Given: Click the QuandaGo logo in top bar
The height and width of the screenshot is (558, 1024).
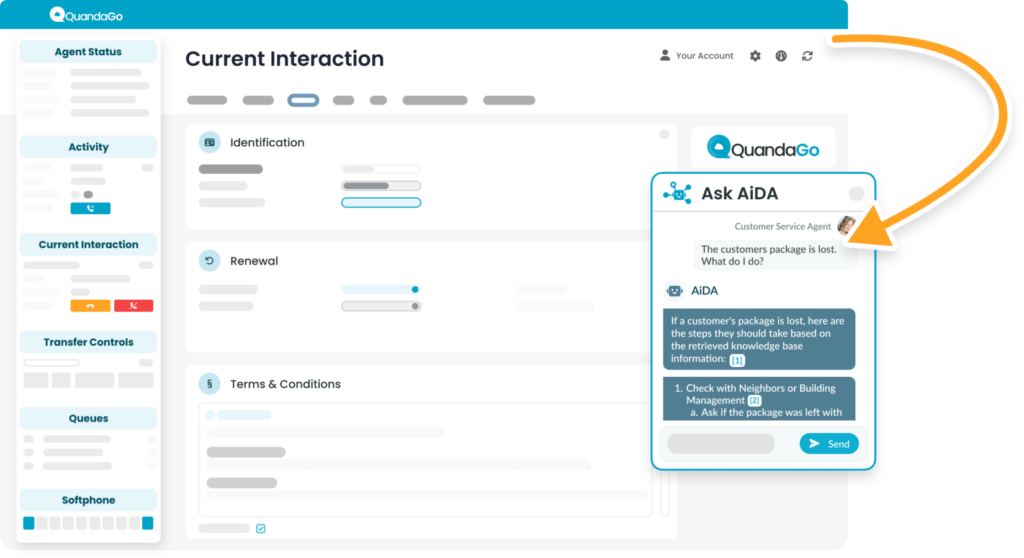Looking at the screenshot, I should click(86, 15).
